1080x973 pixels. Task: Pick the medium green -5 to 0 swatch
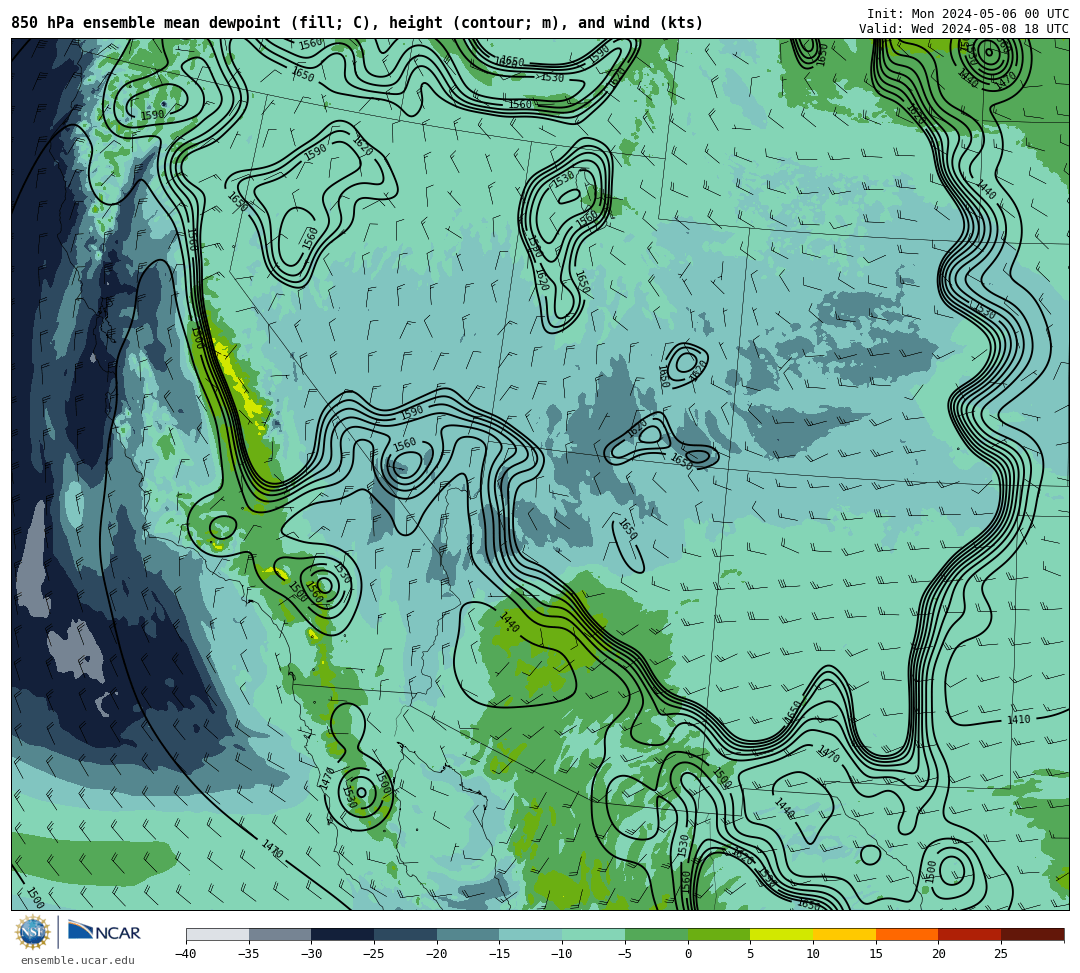point(656,934)
